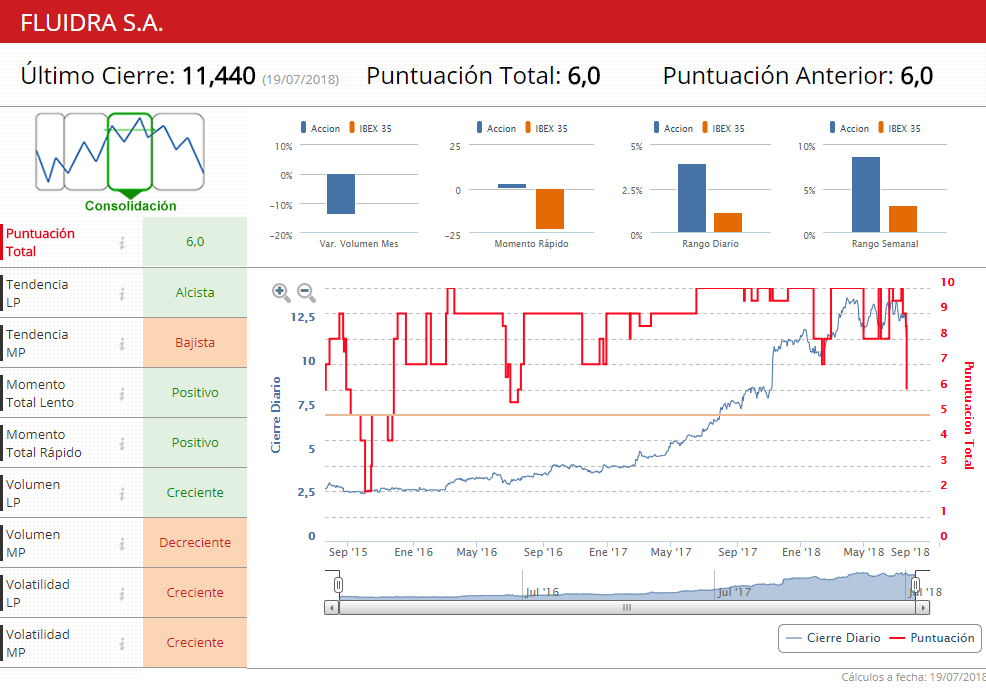The image size is (986, 692).
Task: Click the orange IBEX 35 bar in Rango Diario
Action: coord(728,223)
